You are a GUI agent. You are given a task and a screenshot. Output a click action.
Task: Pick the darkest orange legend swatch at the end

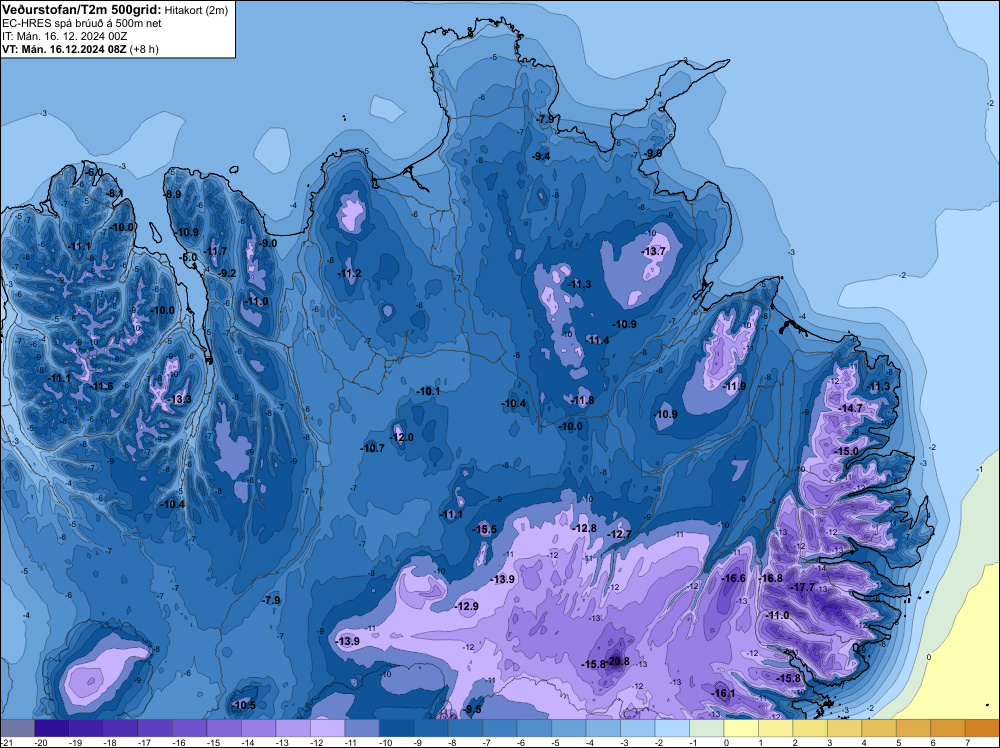point(982,728)
